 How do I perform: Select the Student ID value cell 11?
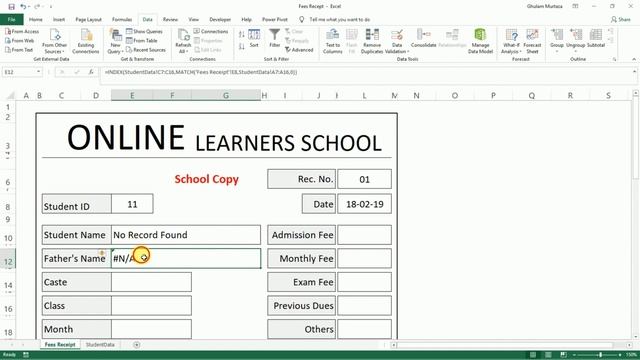coord(132,204)
